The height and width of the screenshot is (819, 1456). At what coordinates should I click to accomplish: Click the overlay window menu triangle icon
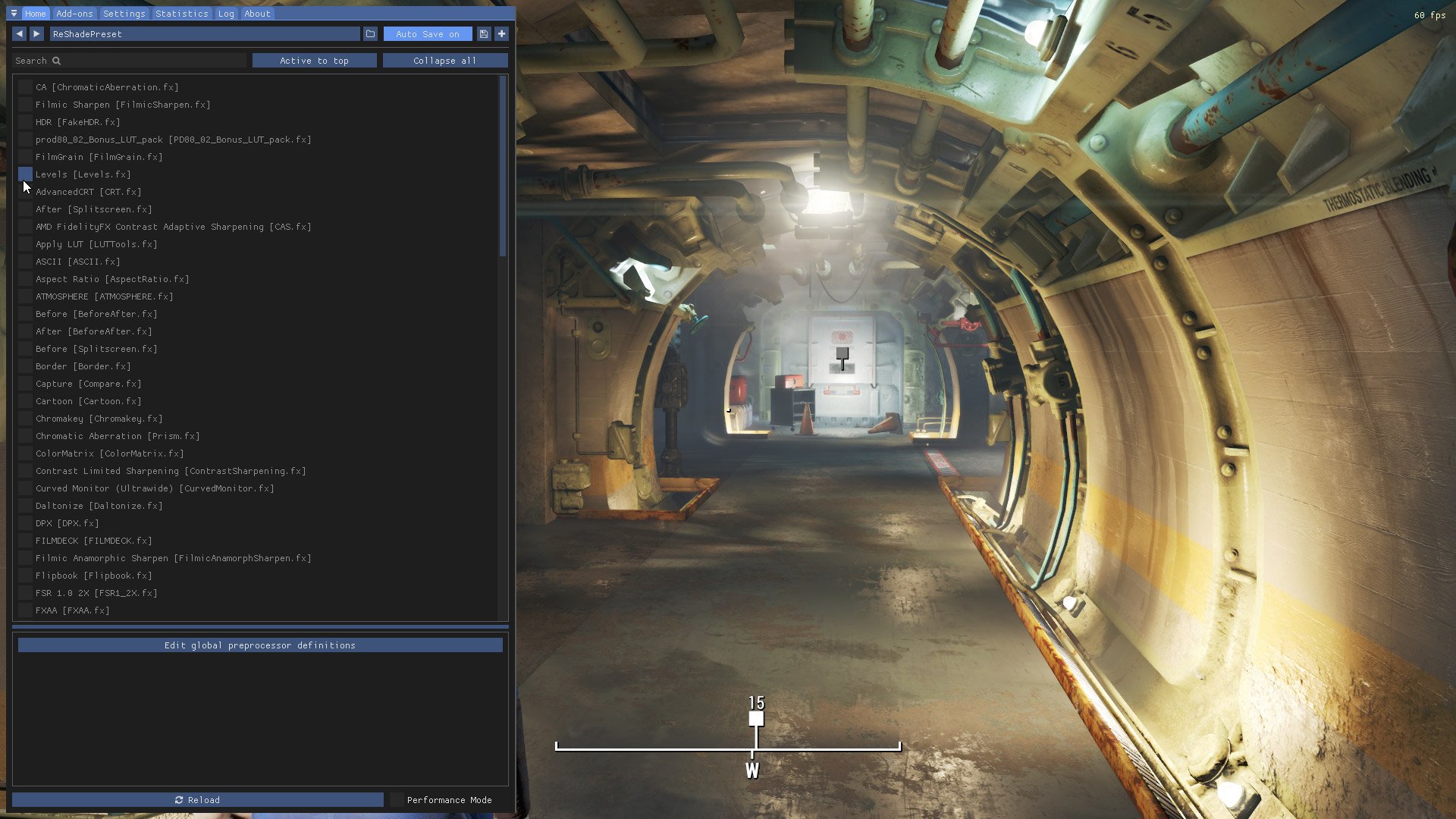pyautogui.click(x=14, y=14)
